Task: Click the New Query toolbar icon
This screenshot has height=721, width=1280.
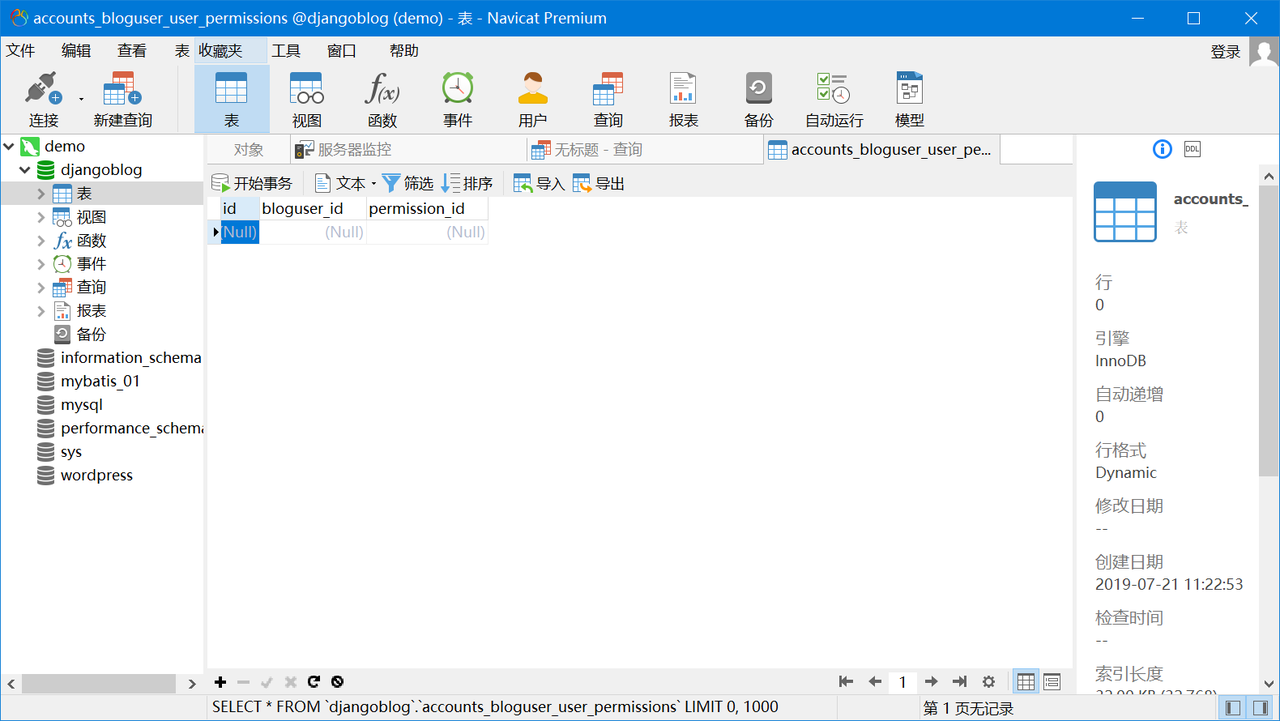Action: point(122,99)
